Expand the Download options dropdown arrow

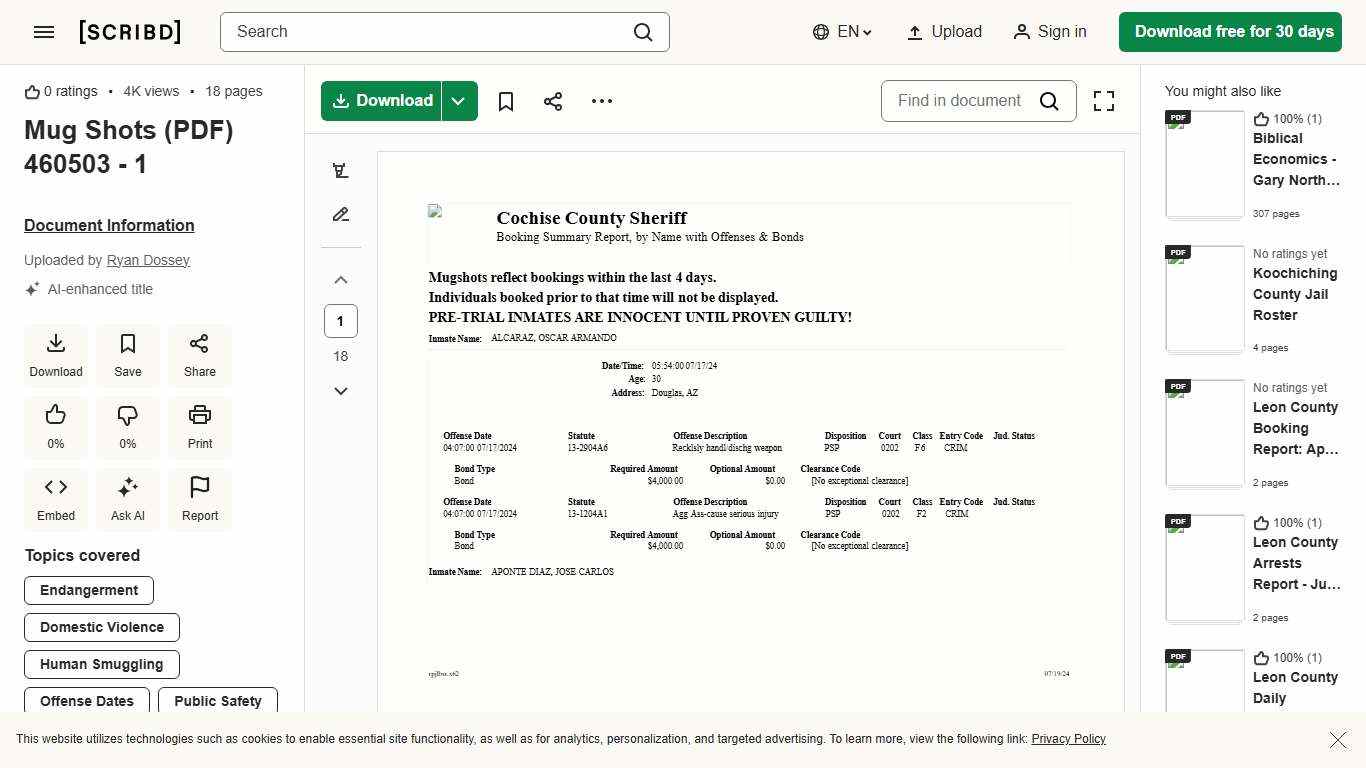(x=459, y=101)
